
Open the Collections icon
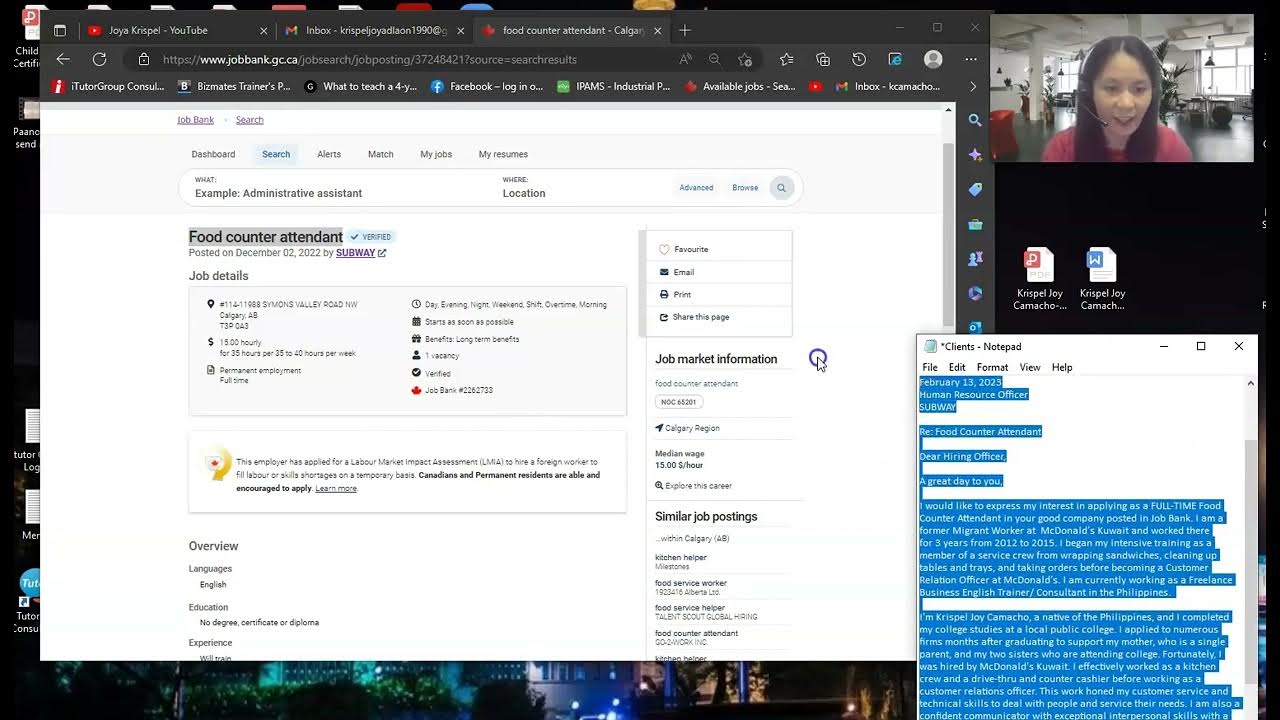(823, 59)
